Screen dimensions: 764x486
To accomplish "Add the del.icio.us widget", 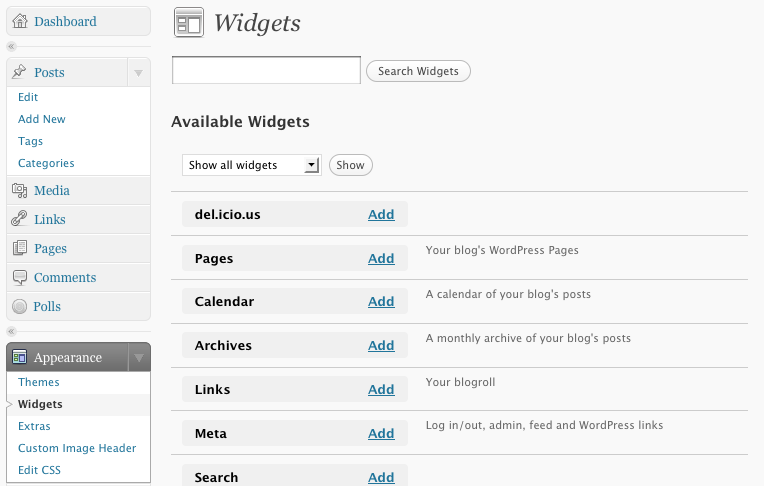I will pos(381,214).
